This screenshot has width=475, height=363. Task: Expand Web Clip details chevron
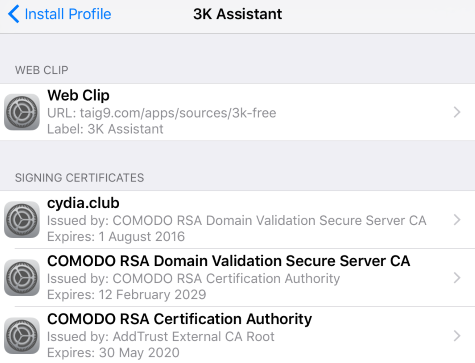[x=457, y=112]
